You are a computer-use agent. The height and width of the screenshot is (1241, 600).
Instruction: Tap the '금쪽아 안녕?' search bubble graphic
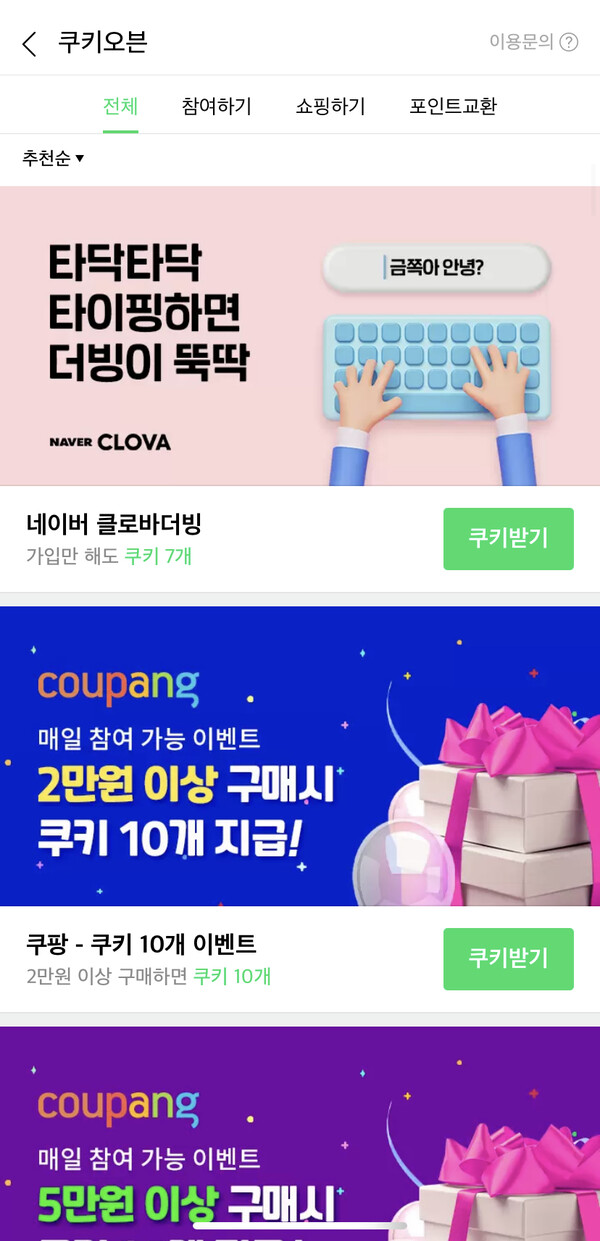436,267
